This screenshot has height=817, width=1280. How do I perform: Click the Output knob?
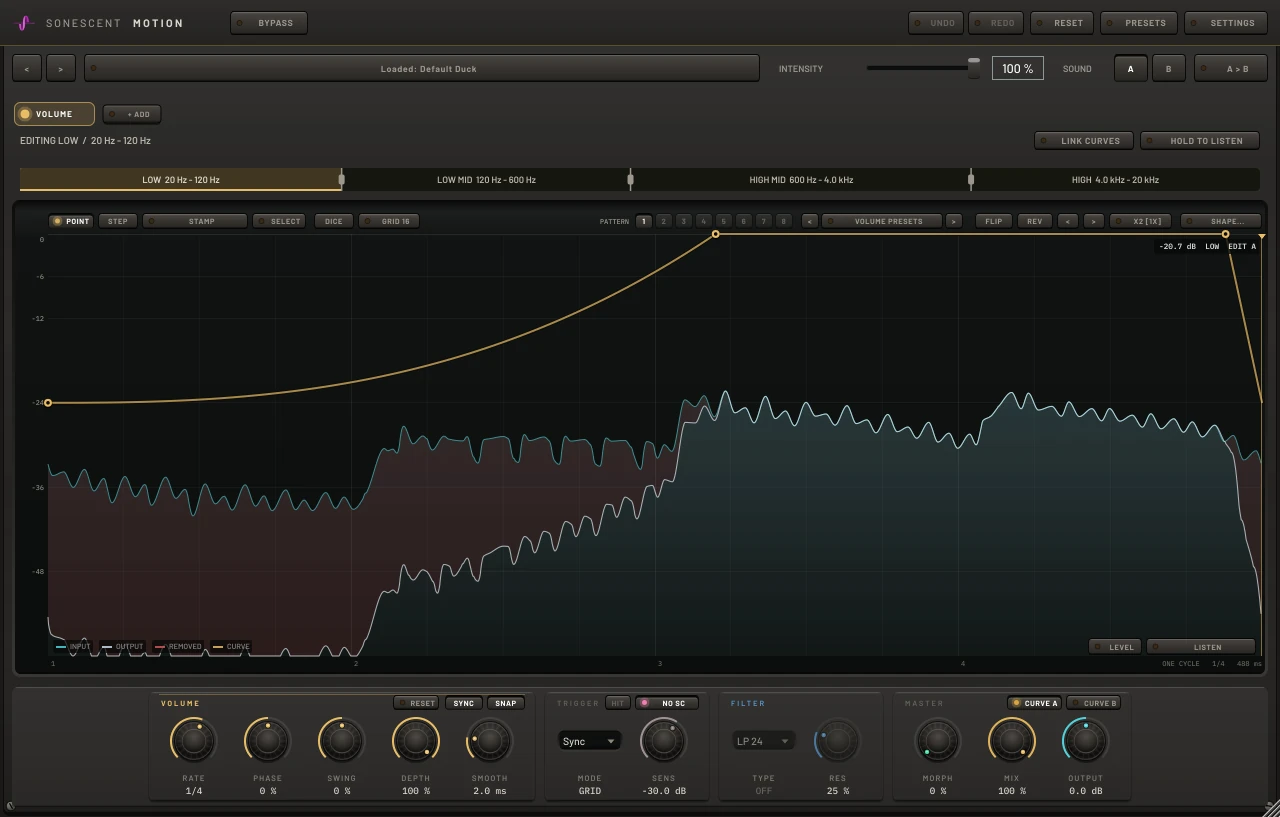click(x=1085, y=741)
